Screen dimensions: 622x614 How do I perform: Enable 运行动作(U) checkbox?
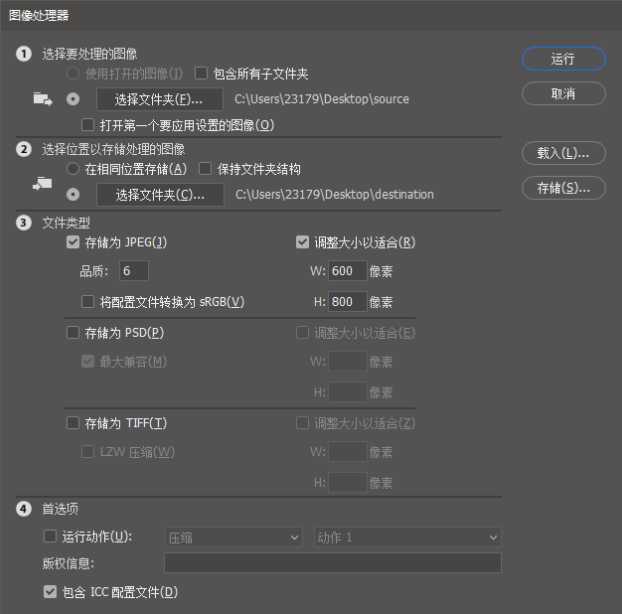[50, 536]
